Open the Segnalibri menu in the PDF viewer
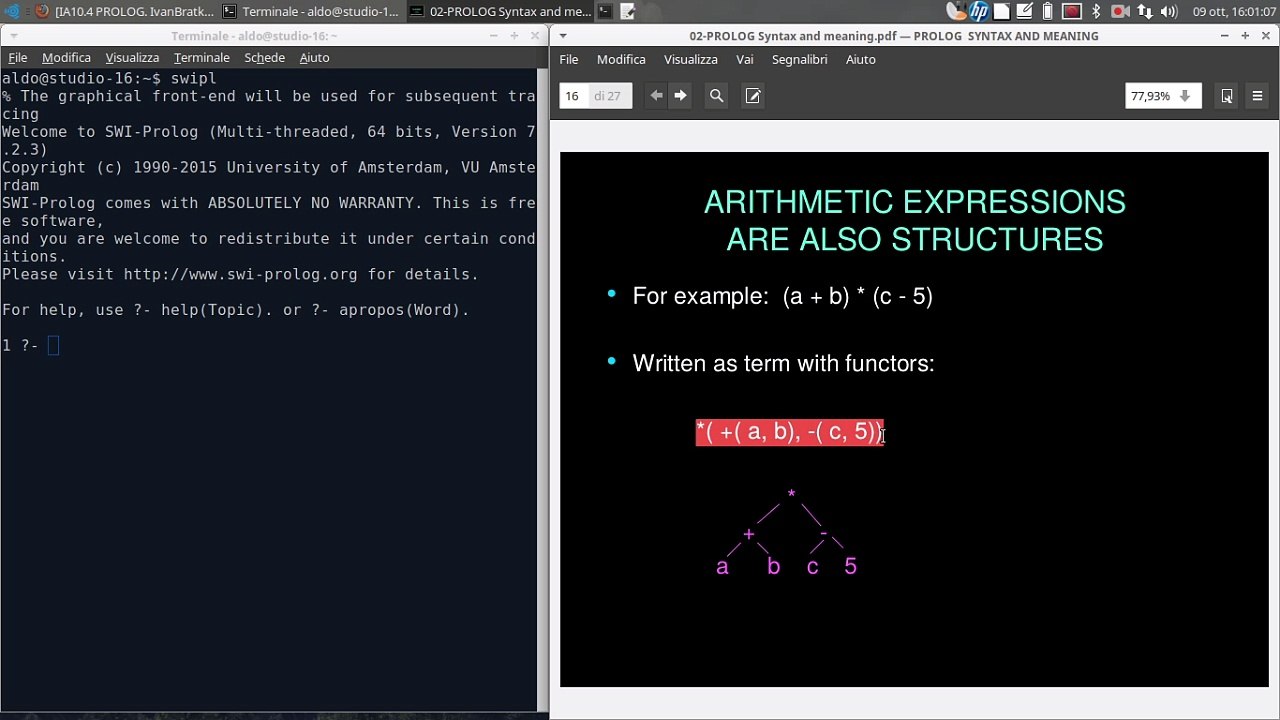This screenshot has width=1280, height=720. 799,59
